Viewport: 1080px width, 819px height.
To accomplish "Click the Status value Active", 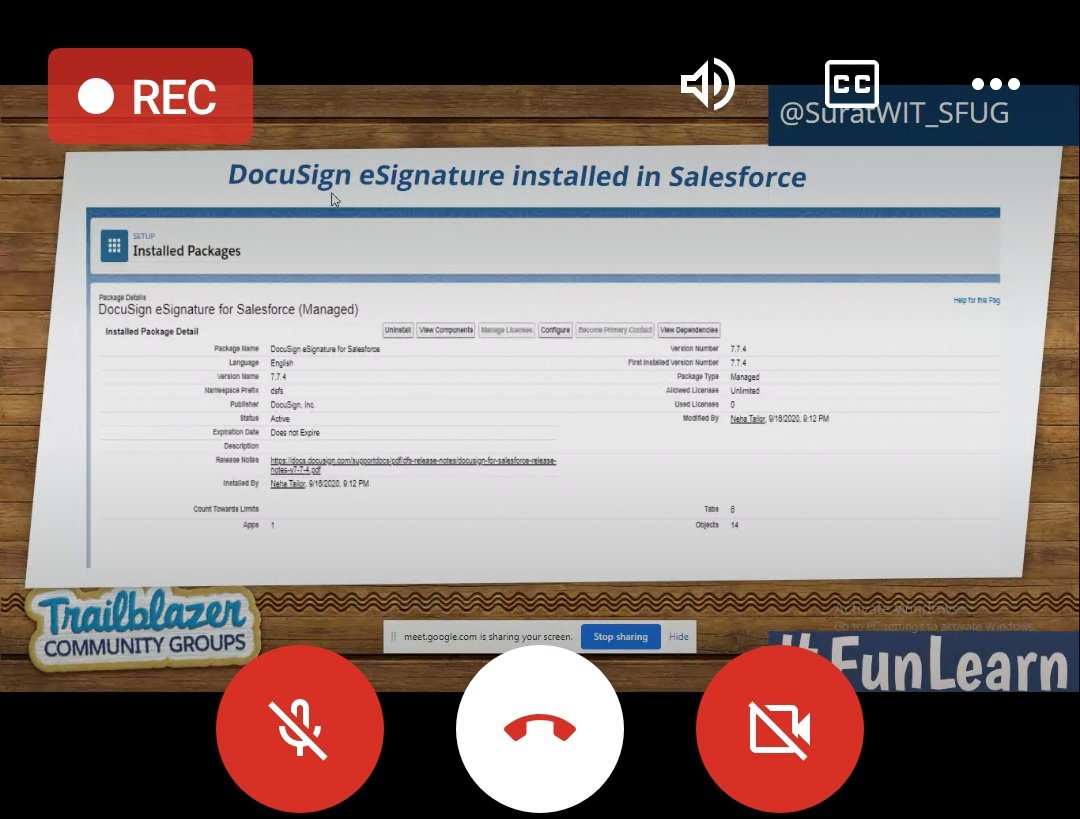I will (x=280, y=419).
